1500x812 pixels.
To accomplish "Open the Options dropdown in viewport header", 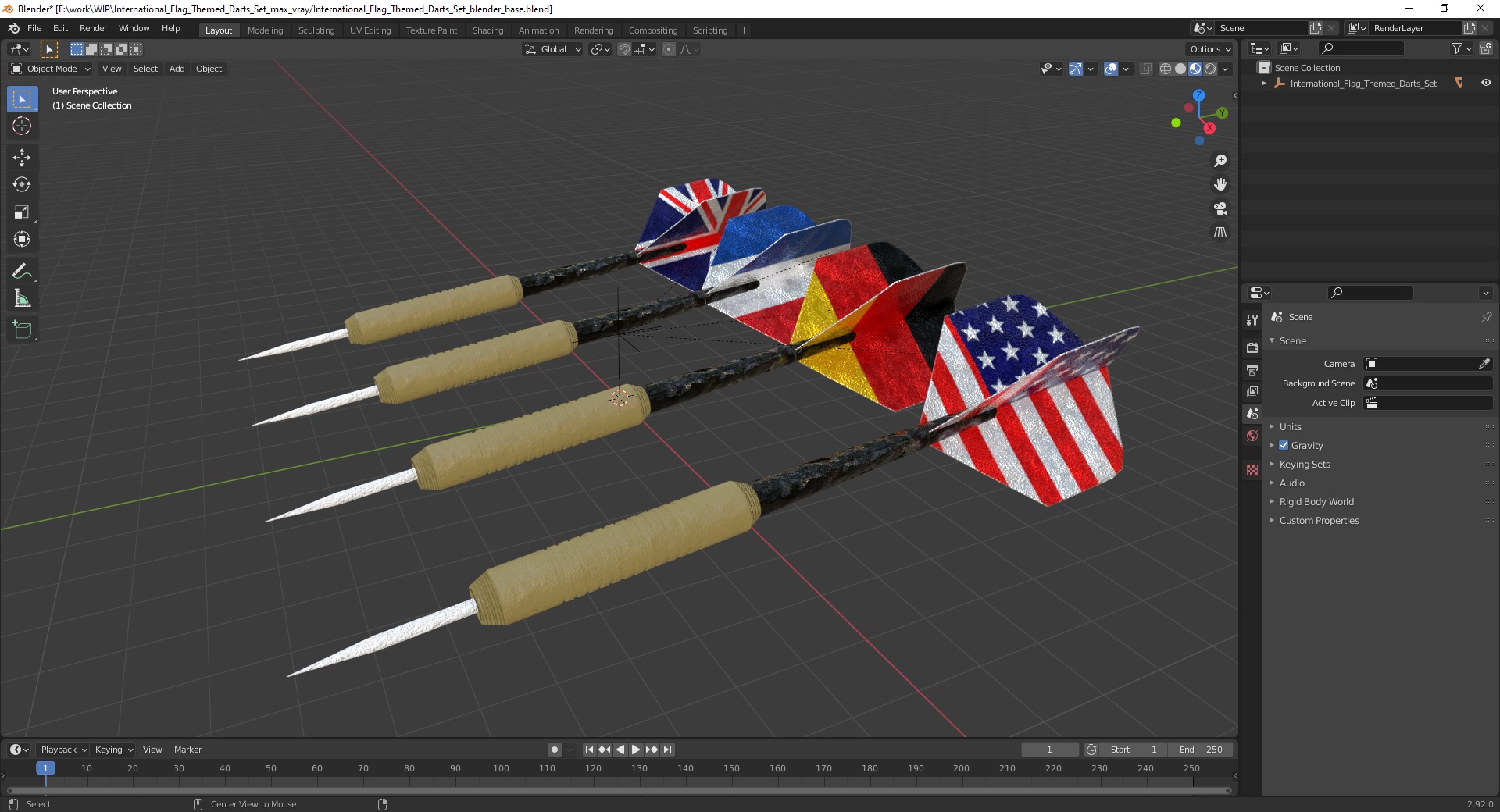I will tap(1209, 49).
